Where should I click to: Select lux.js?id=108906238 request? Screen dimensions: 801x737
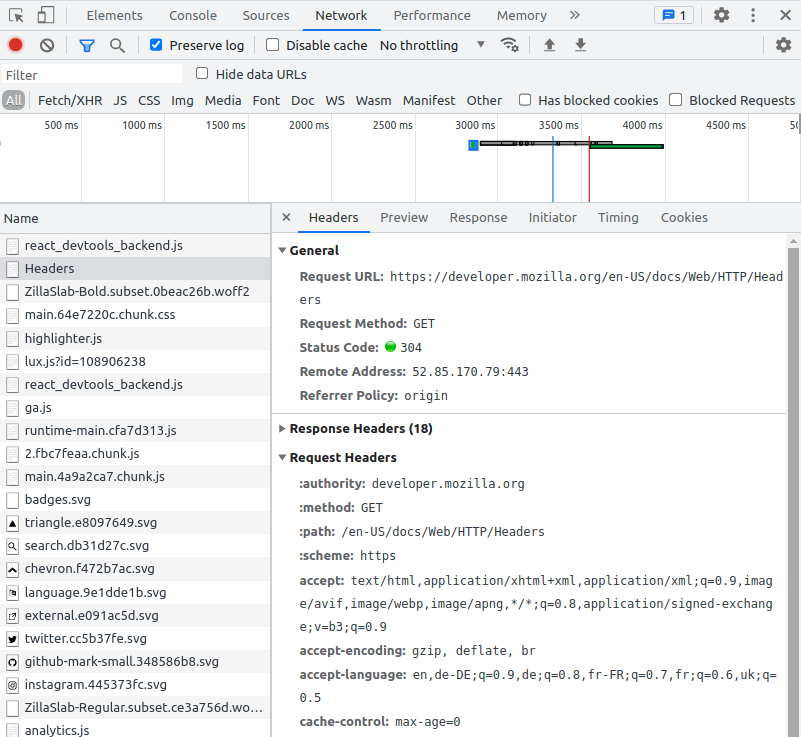(135, 362)
